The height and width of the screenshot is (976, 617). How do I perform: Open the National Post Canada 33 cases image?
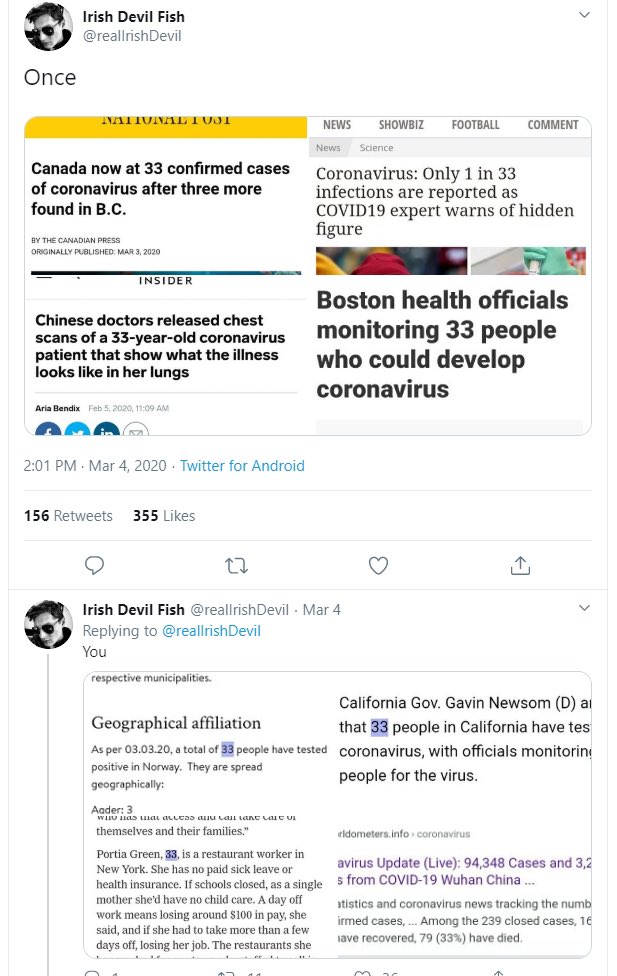pos(165,192)
